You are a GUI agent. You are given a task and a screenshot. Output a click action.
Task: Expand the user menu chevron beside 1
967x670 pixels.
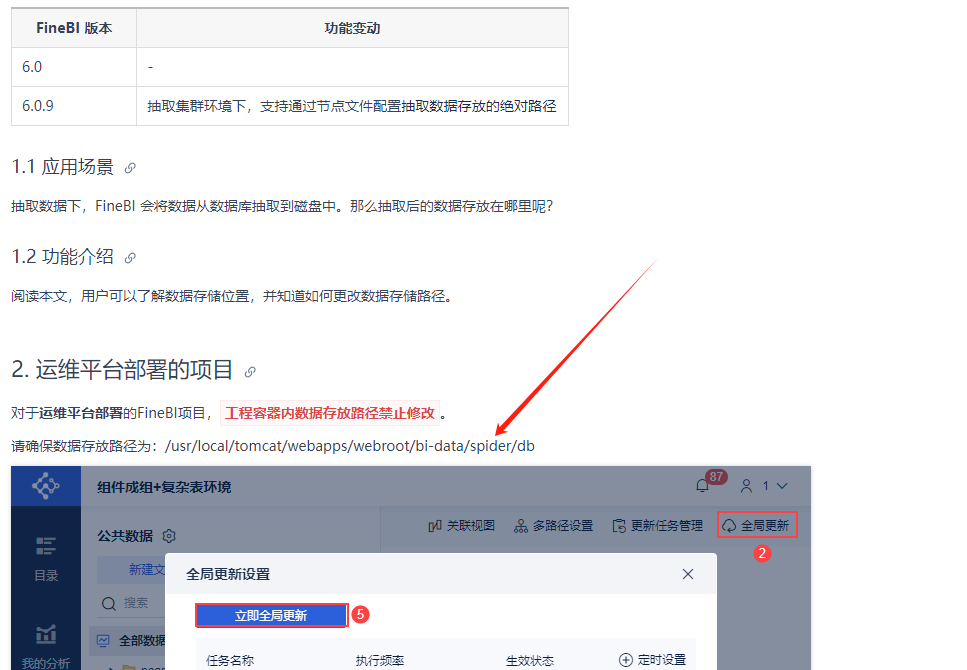point(782,486)
